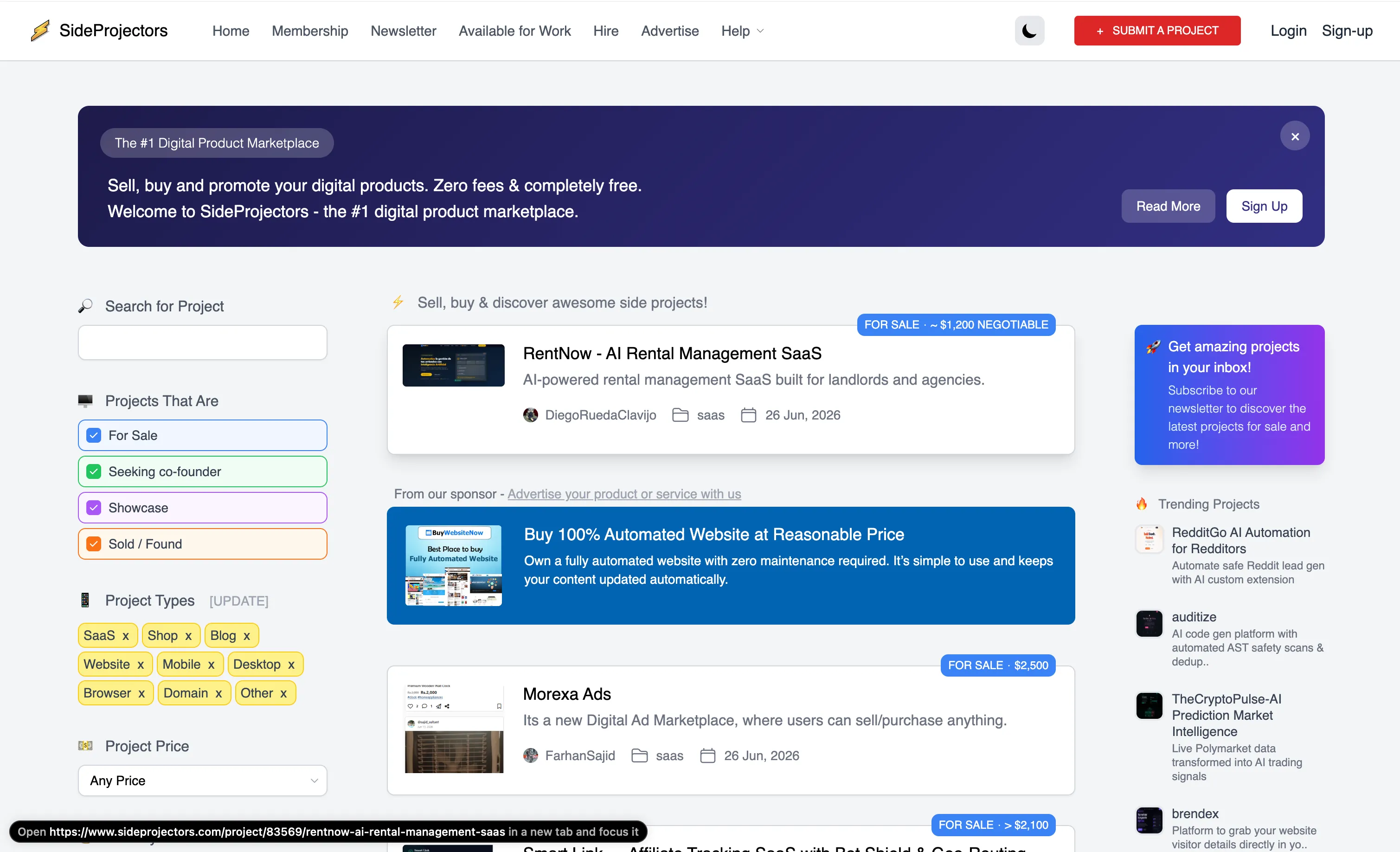Screen dimensions: 1400x852
Task: Remove the Desktop project type tag
Action: click(291, 665)
